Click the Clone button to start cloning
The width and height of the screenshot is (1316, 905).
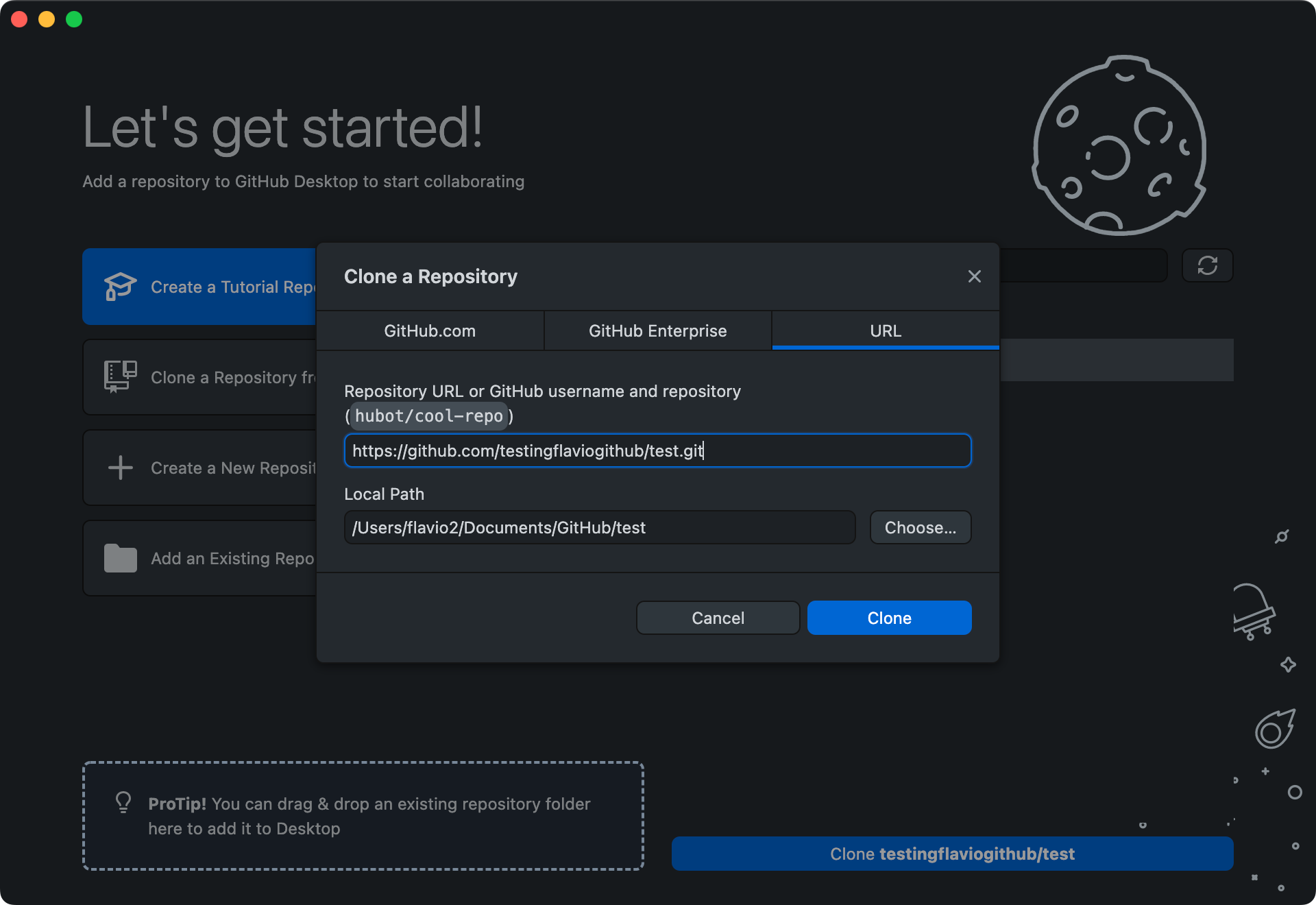click(x=889, y=617)
